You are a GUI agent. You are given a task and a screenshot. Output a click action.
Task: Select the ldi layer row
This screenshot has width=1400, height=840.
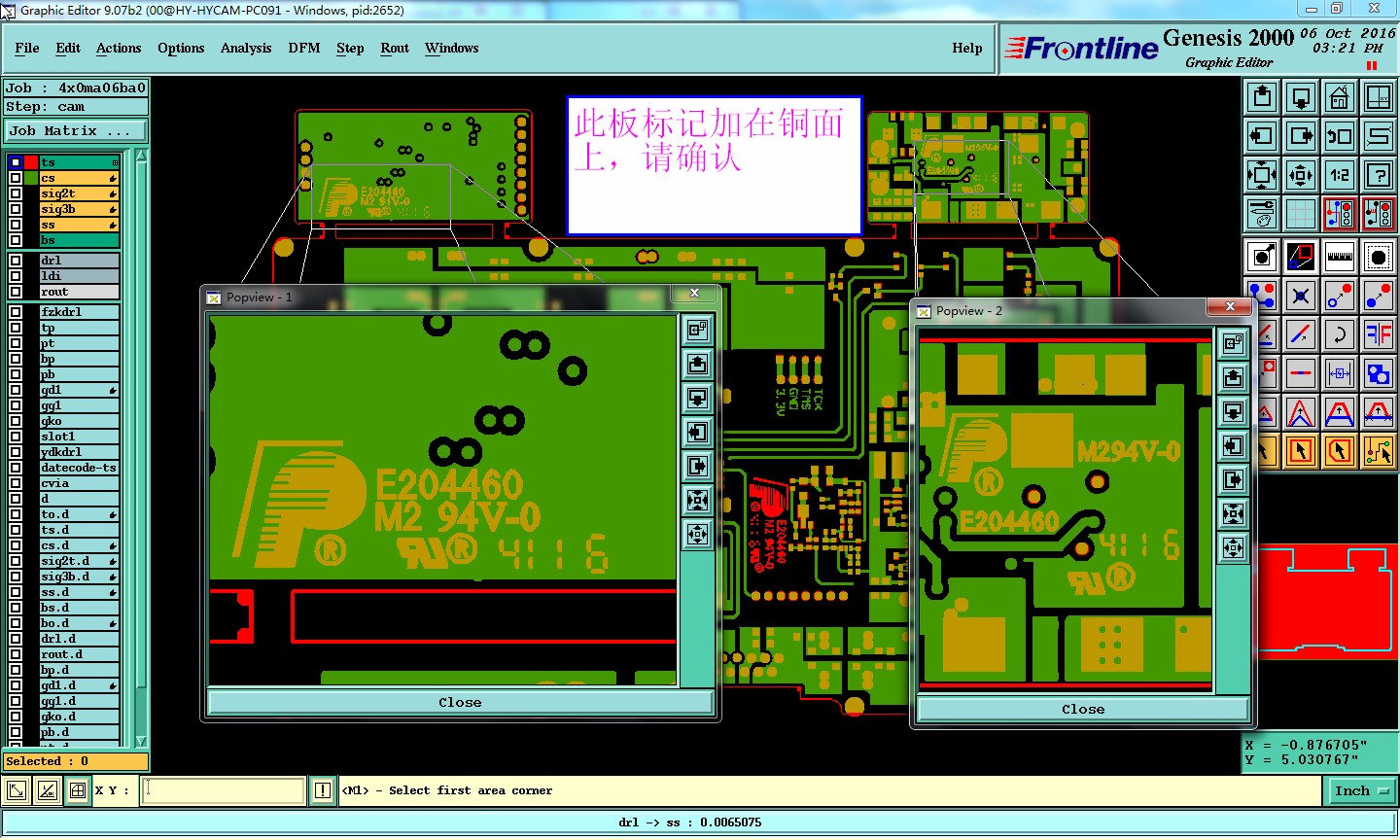click(79, 276)
